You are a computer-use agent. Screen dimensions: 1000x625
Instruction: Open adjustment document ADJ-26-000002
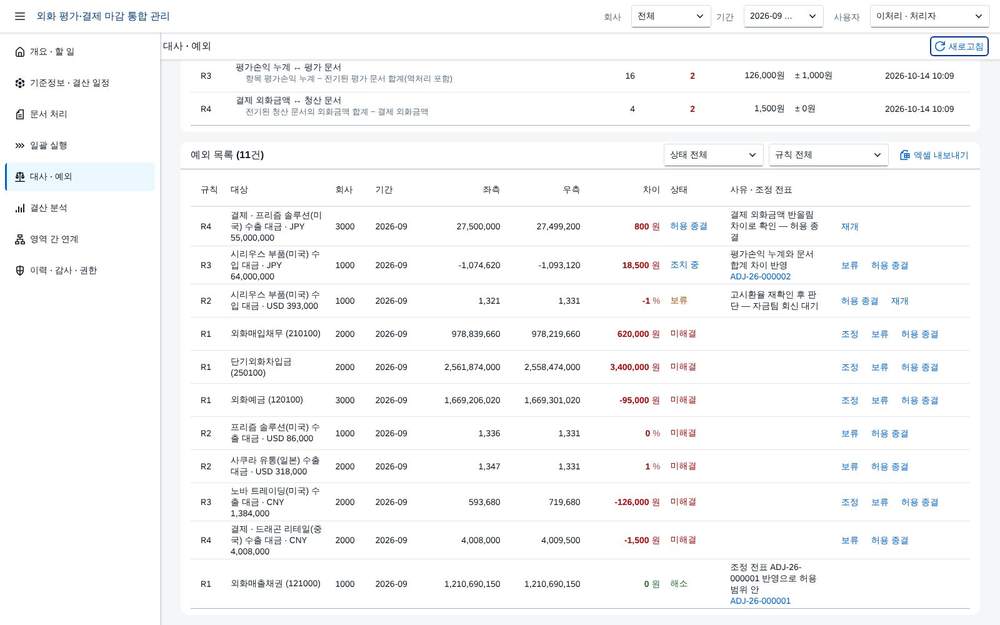tap(760, 277)
